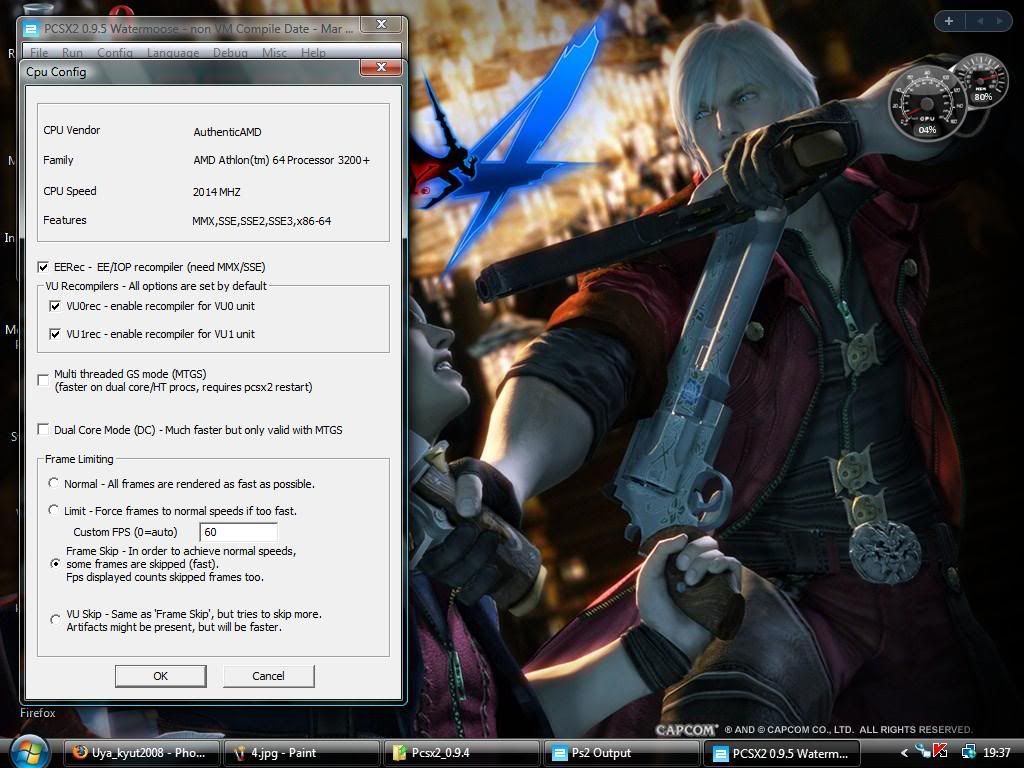Add a gadget with the sidebar plus icon
1024x768 pixels.
949,21
